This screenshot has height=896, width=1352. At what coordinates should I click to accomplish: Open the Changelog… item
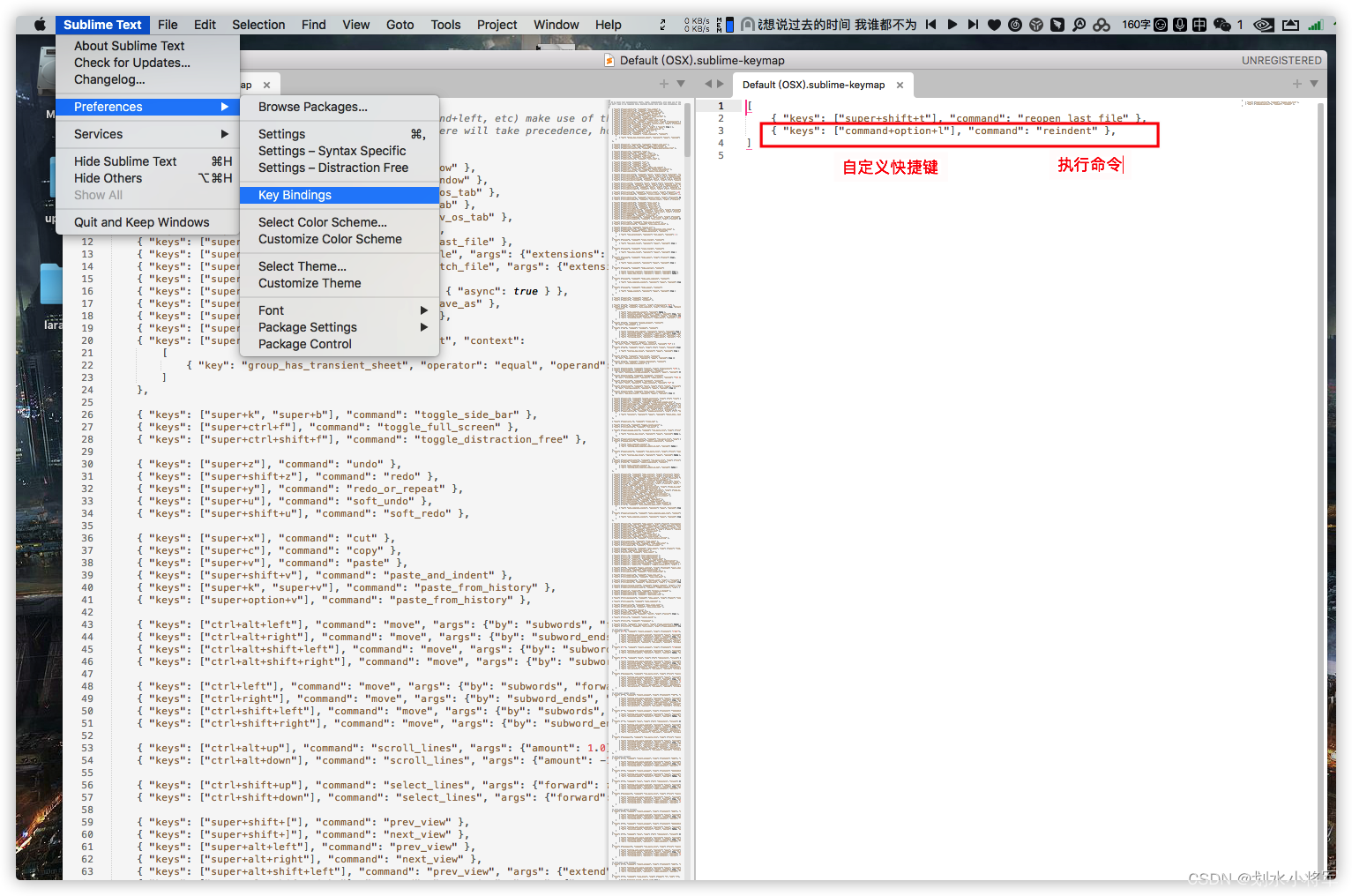148,79
